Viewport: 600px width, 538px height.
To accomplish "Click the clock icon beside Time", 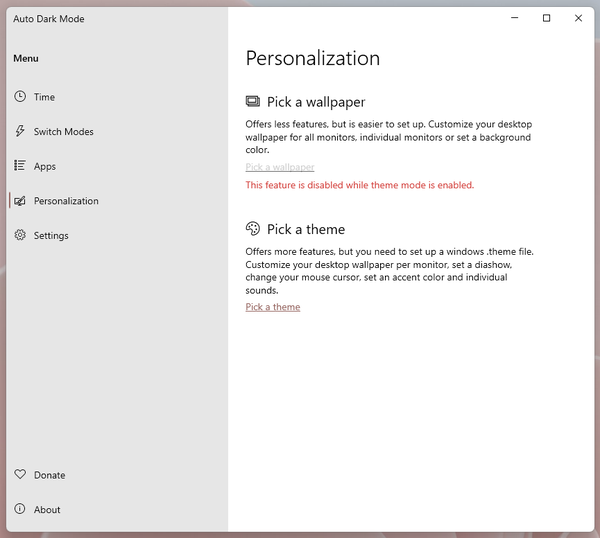I will click(20, 97).
